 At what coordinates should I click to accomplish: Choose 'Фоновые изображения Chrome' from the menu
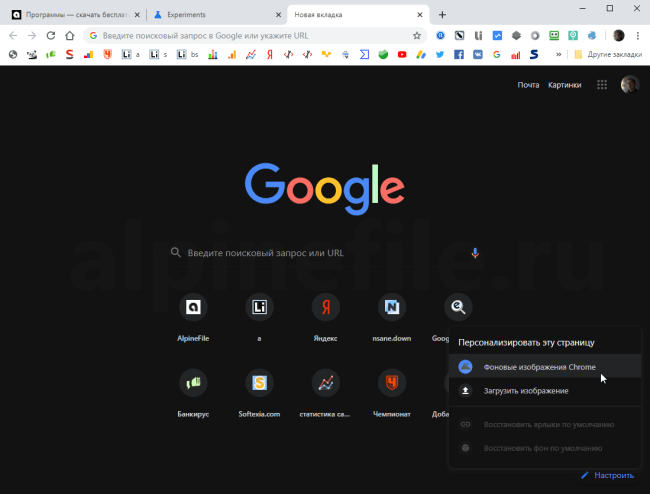click(x=545, y=367)
